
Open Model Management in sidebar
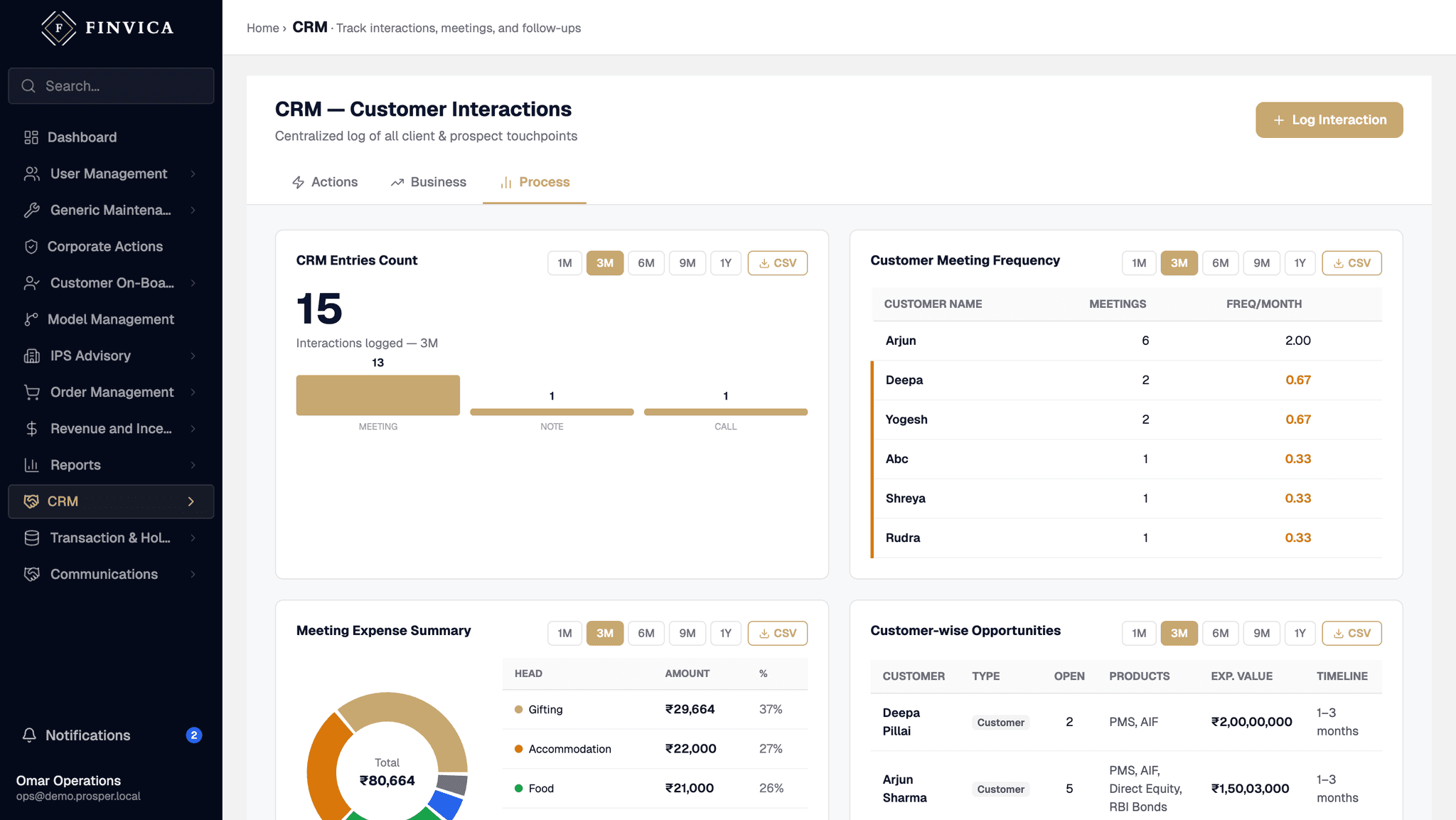[x=111, y=319]
